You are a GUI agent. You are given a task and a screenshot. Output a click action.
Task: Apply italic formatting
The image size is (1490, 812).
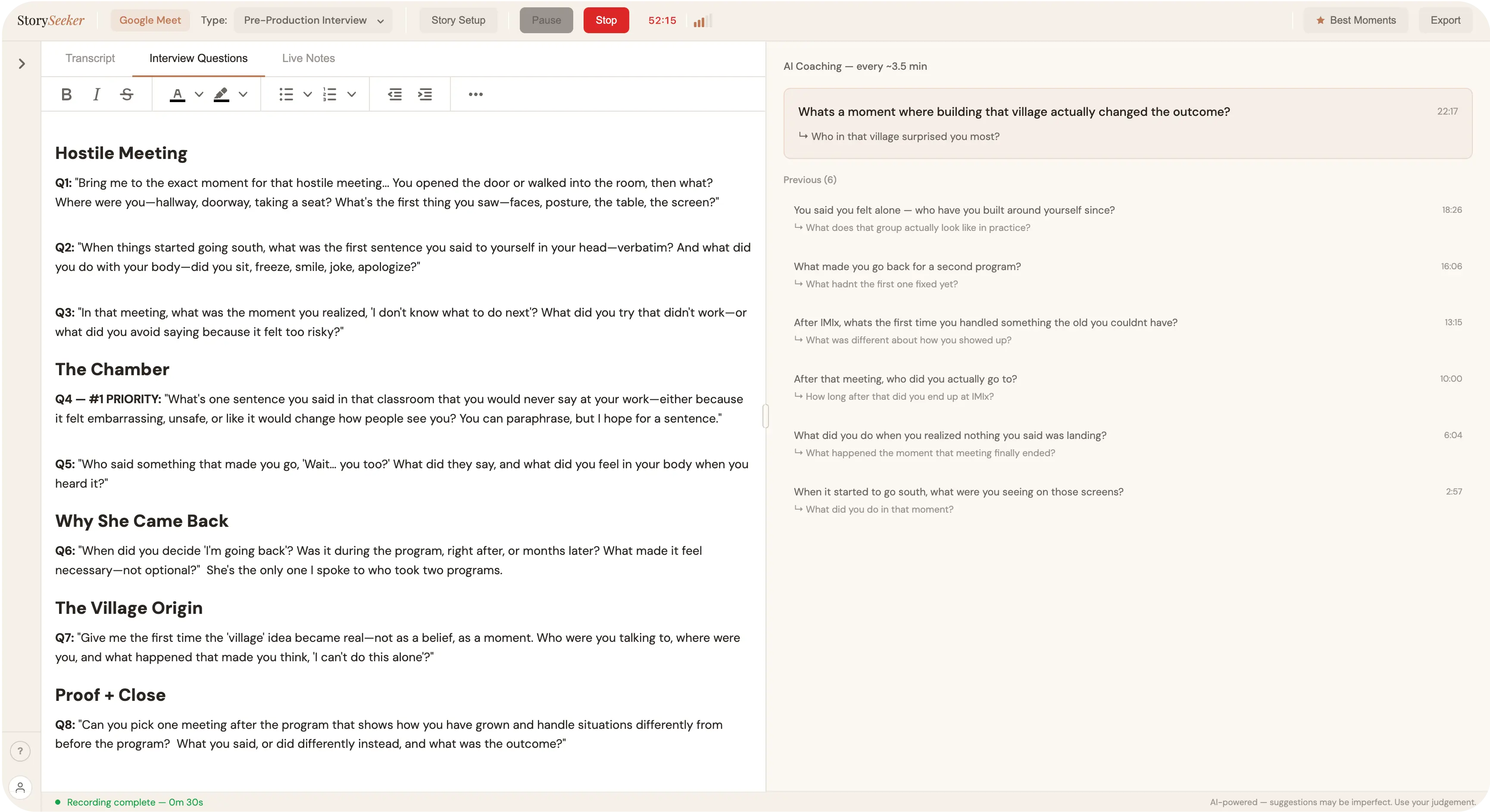tap(97, 94)
